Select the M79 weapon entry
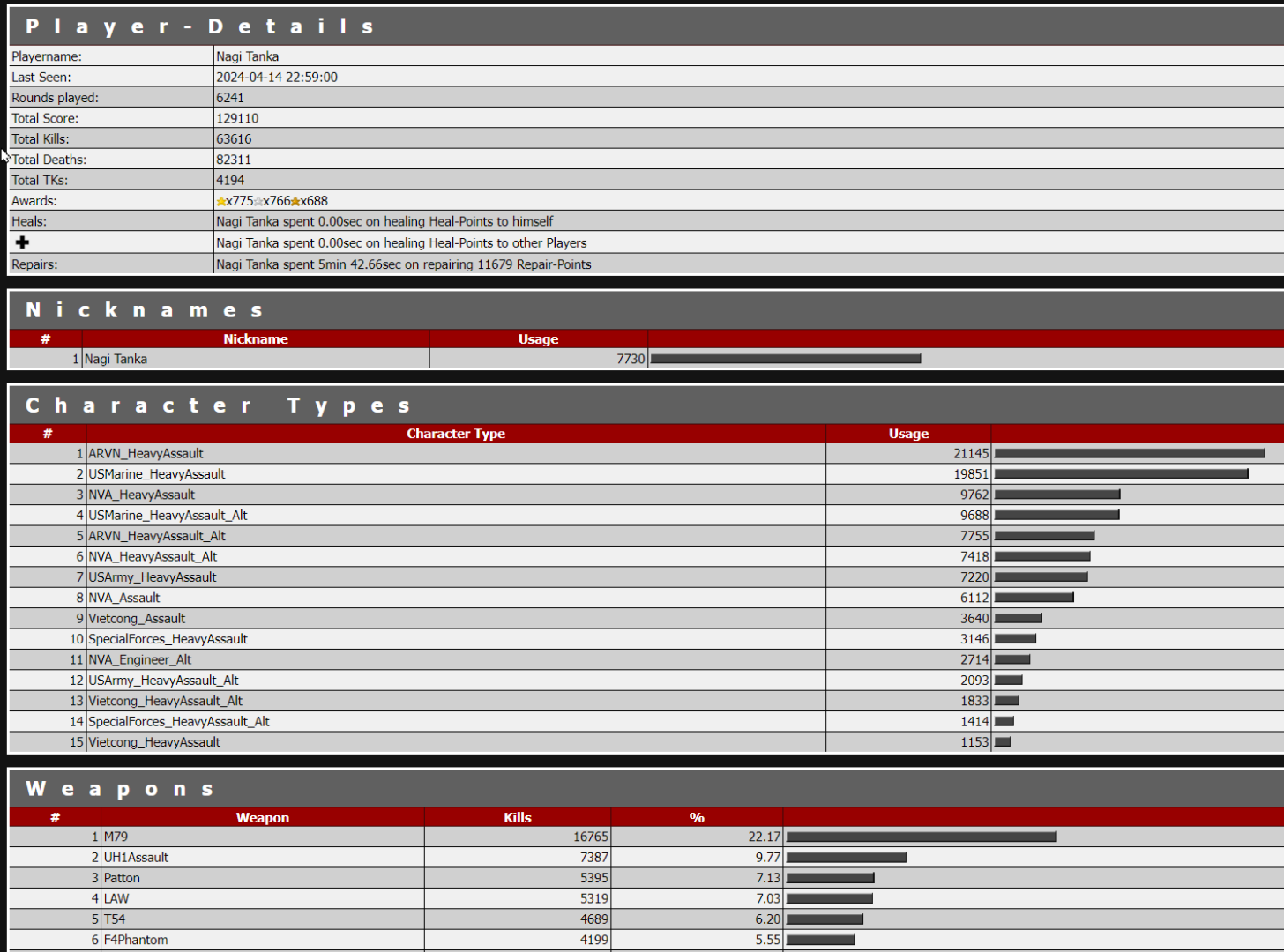The width and height of the screenshot is (1284, 952). pyautogui.click(x=116, y=837)
